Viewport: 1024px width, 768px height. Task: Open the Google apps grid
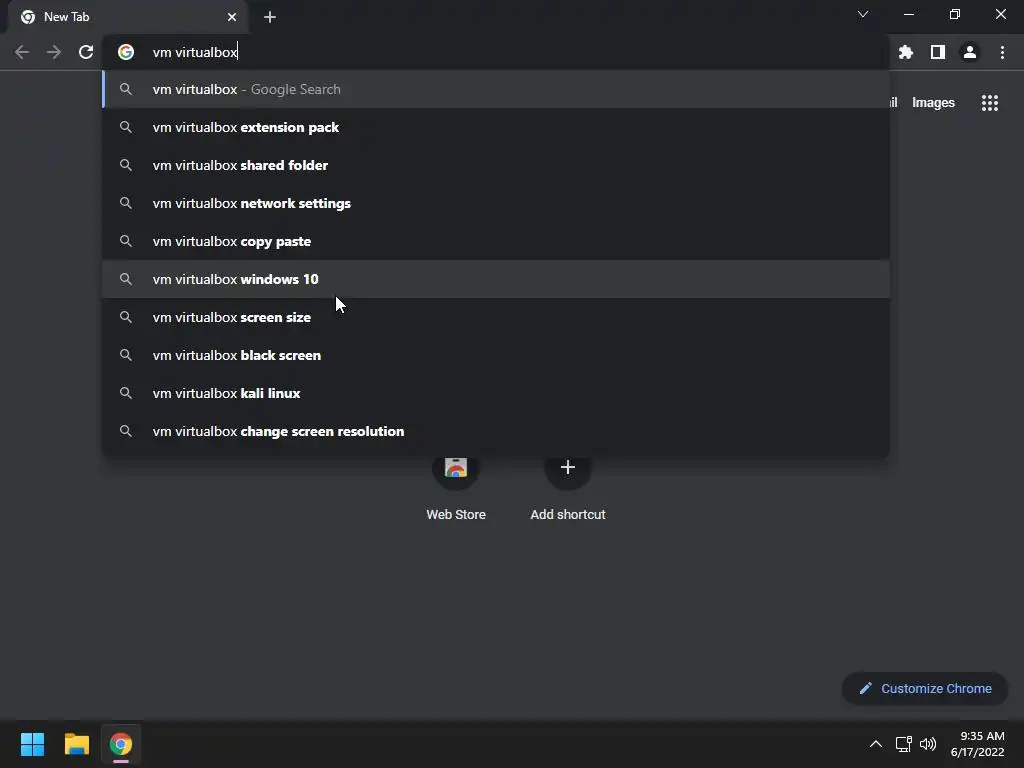tap(990, 103)
